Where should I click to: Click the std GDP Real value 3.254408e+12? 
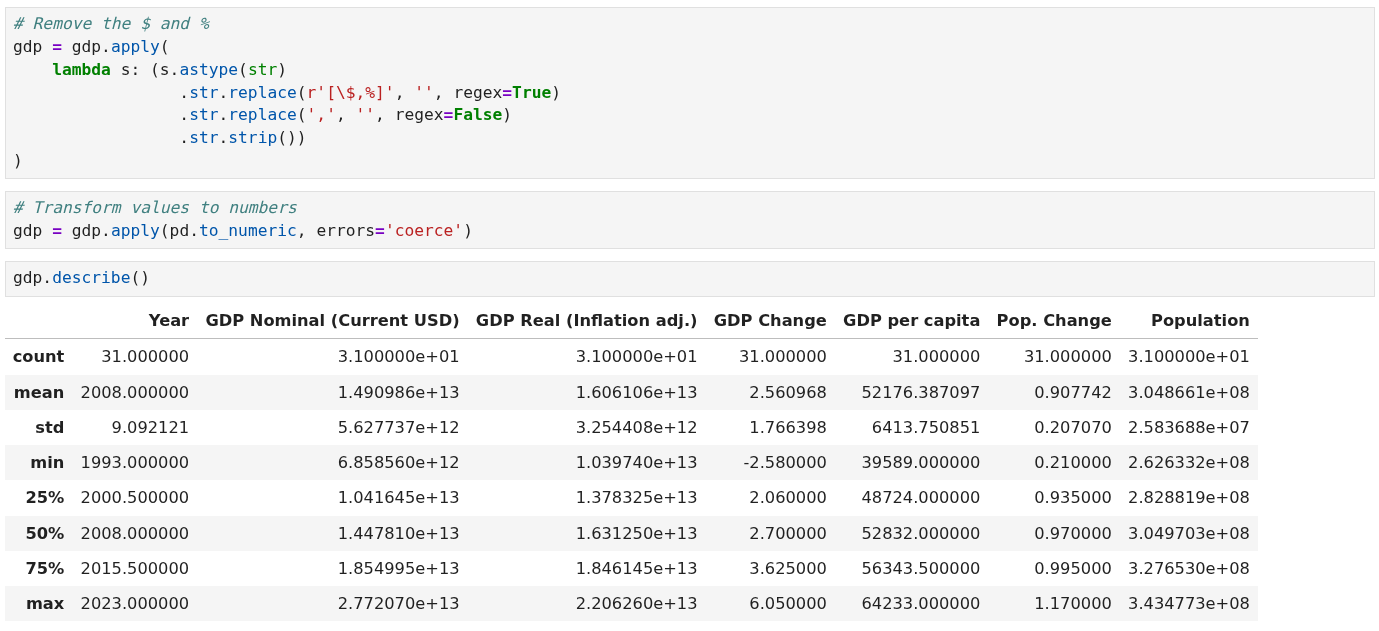tap(636, 427)
